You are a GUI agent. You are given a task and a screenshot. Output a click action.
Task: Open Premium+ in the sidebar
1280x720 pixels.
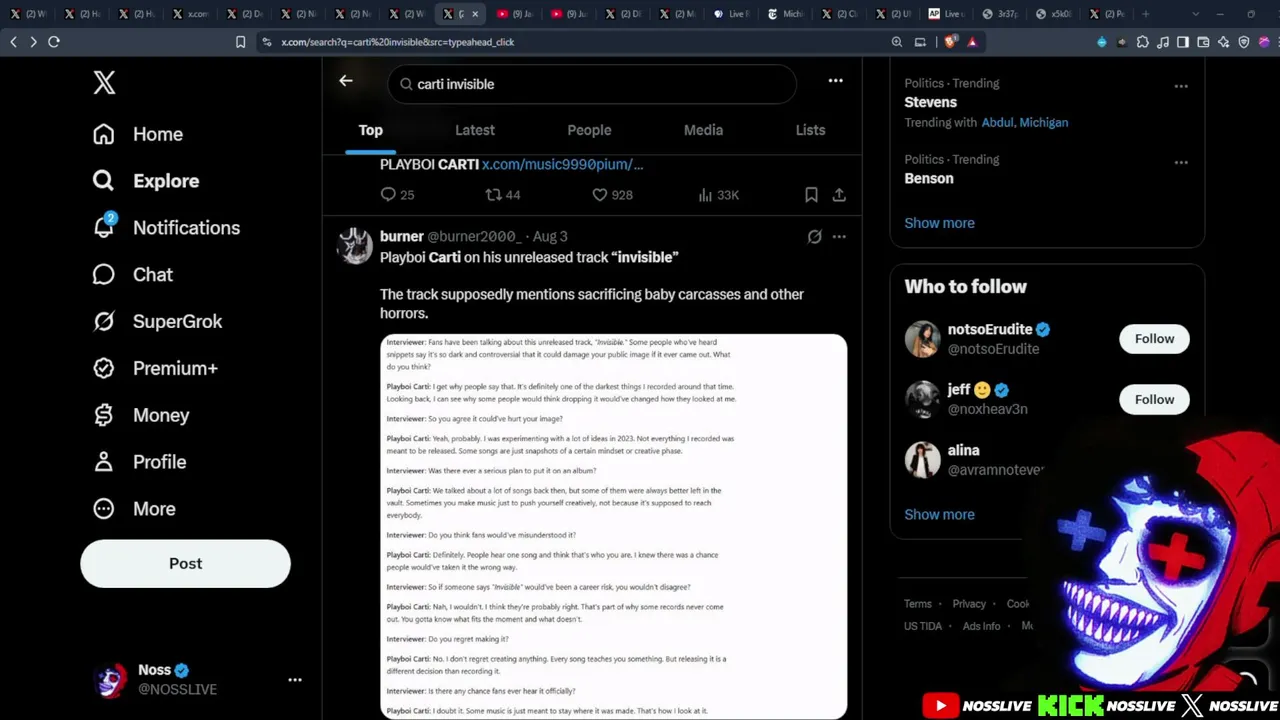[x=155, y=369]
